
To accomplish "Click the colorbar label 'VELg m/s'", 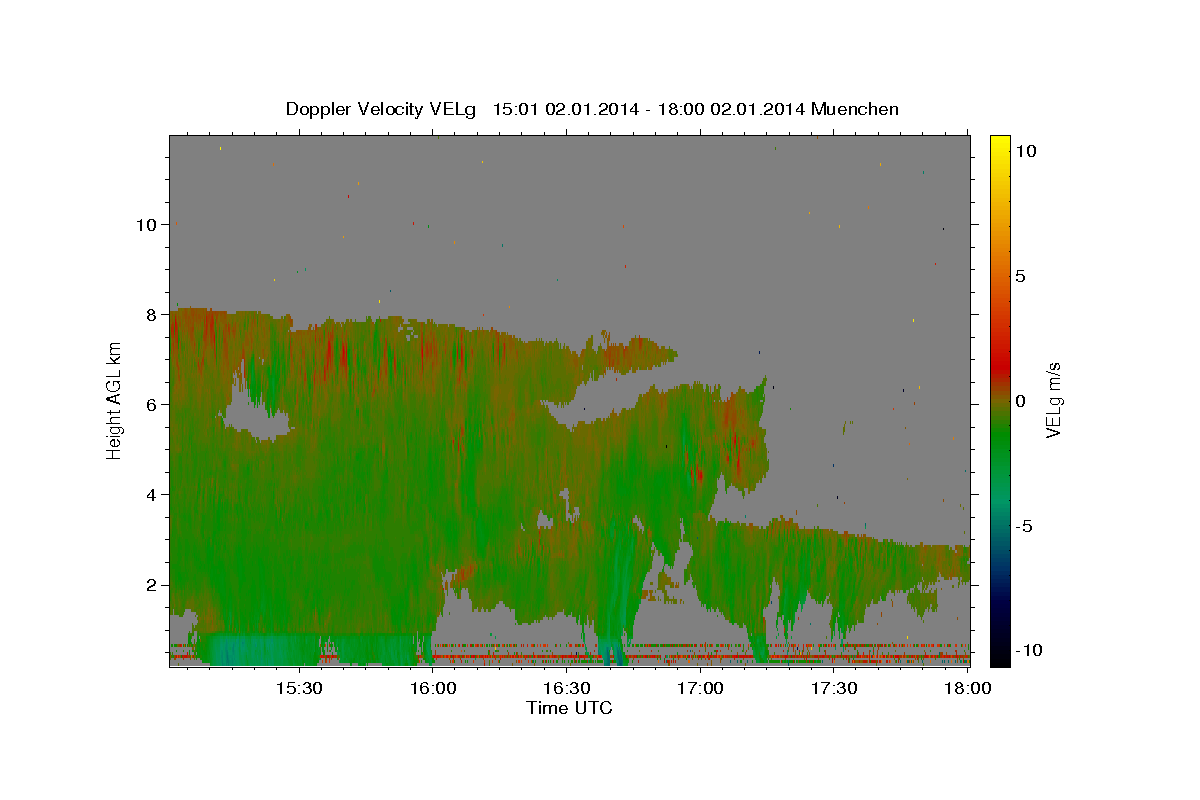I will pyautogui.click(x=1053, y=400).
